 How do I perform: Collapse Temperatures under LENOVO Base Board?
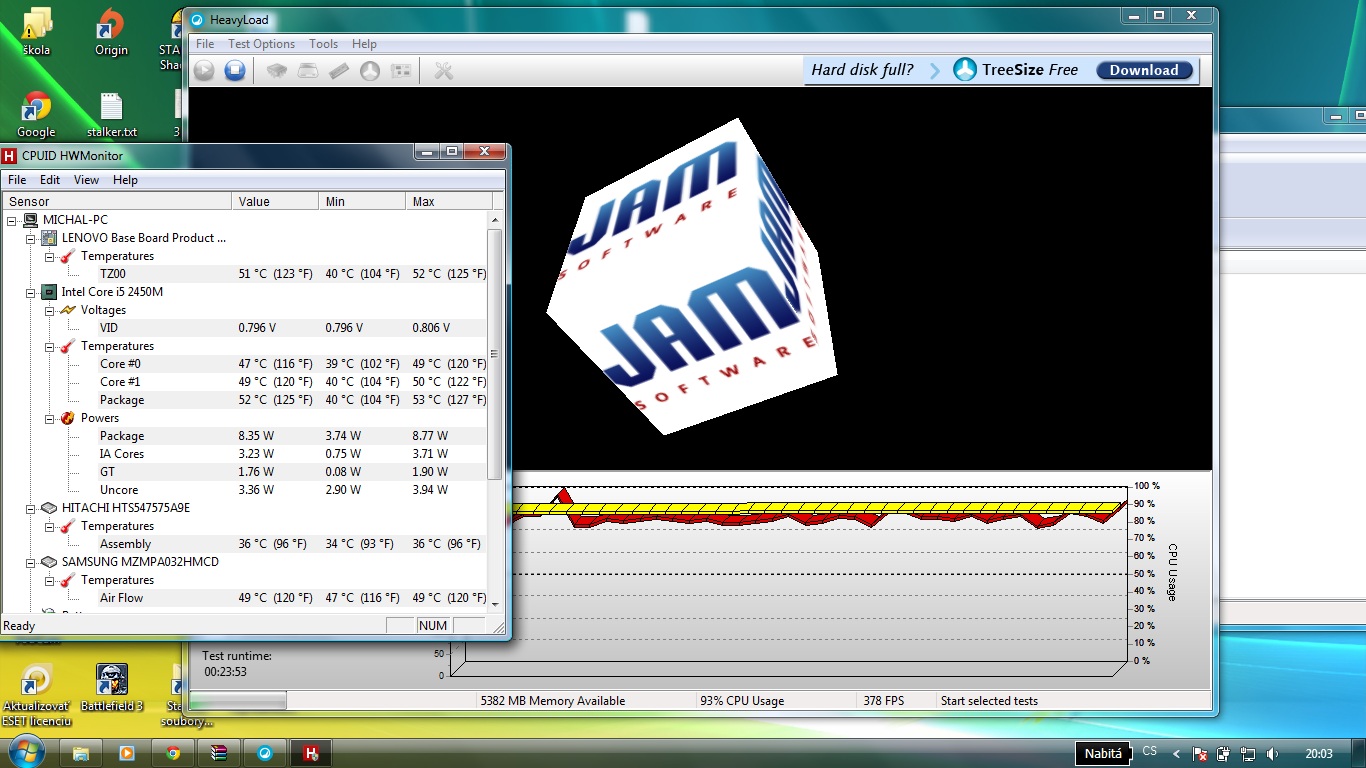pos(50,256)
